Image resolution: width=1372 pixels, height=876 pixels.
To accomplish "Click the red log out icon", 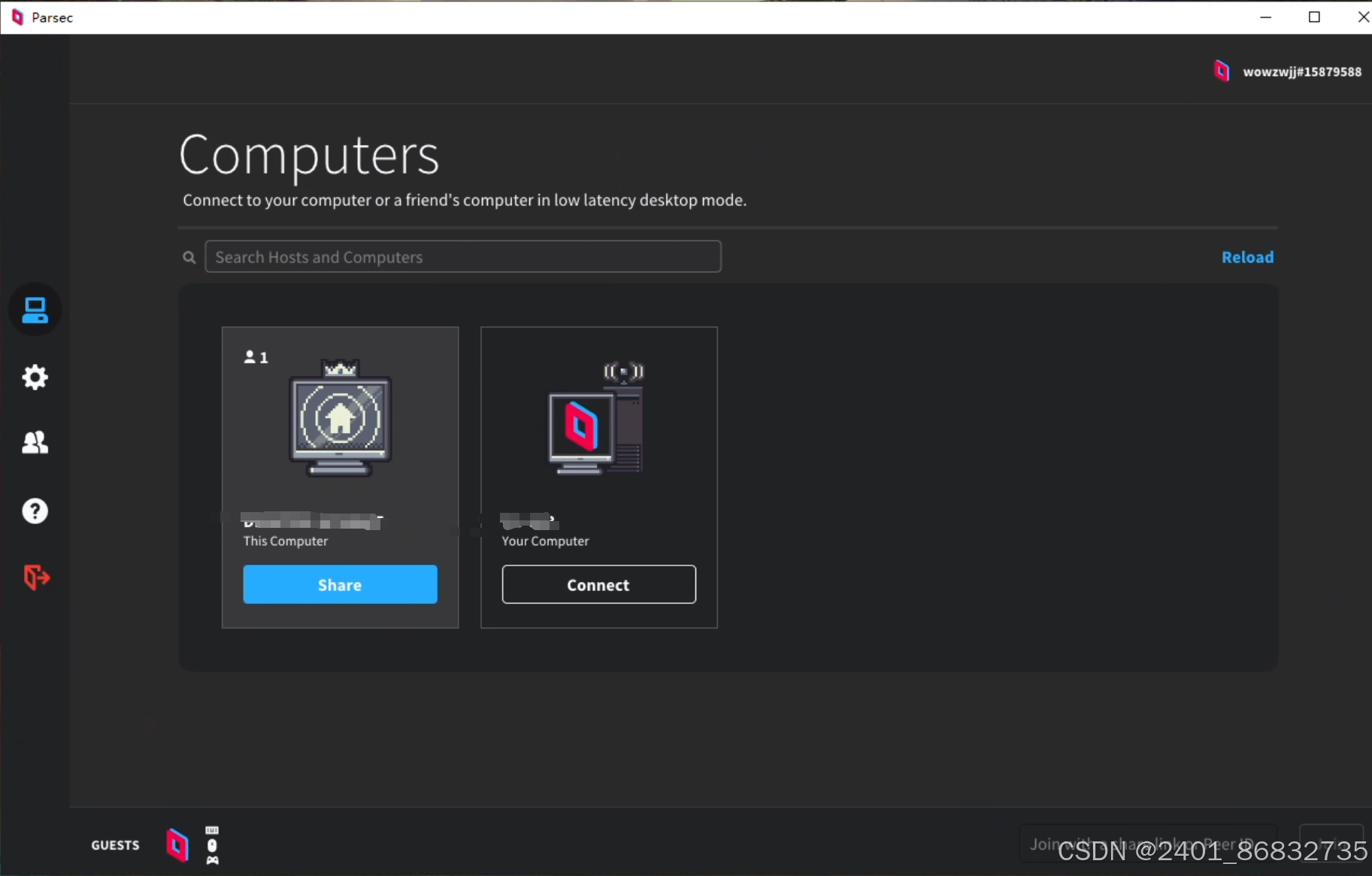I will coord(35,577).
